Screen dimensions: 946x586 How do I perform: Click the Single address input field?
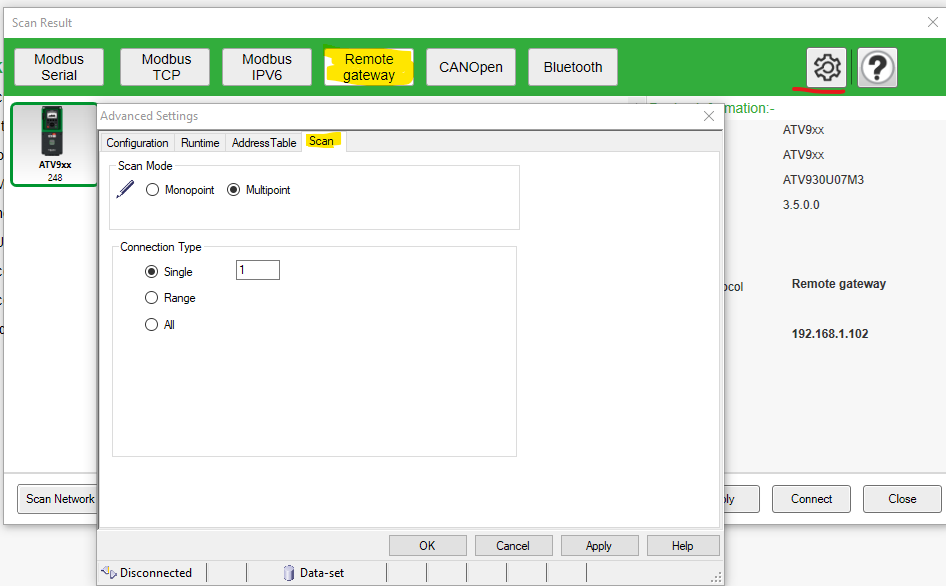[258, 270]
